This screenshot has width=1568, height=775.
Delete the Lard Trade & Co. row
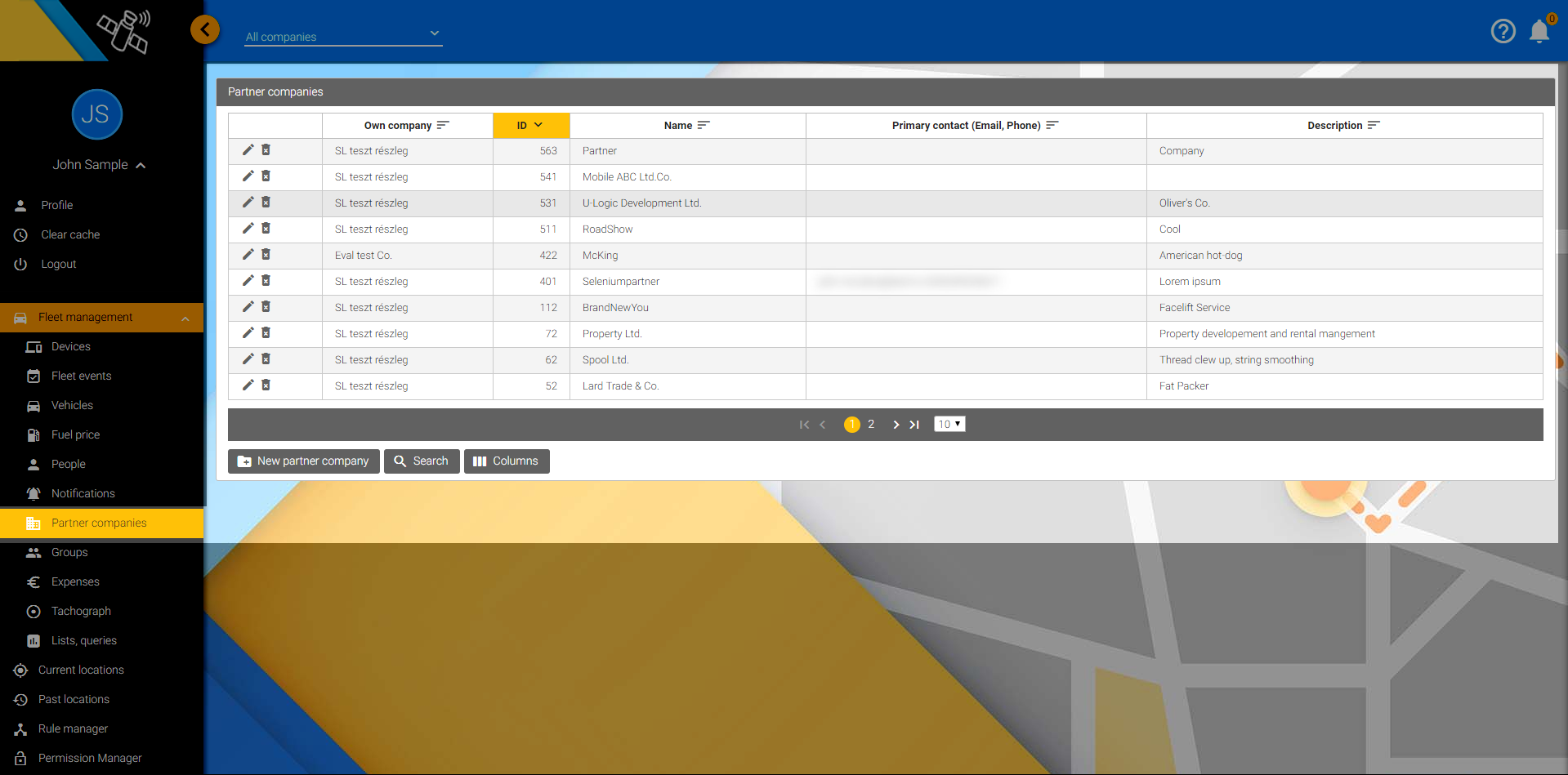pyautogui.click(x=266, y=385)
